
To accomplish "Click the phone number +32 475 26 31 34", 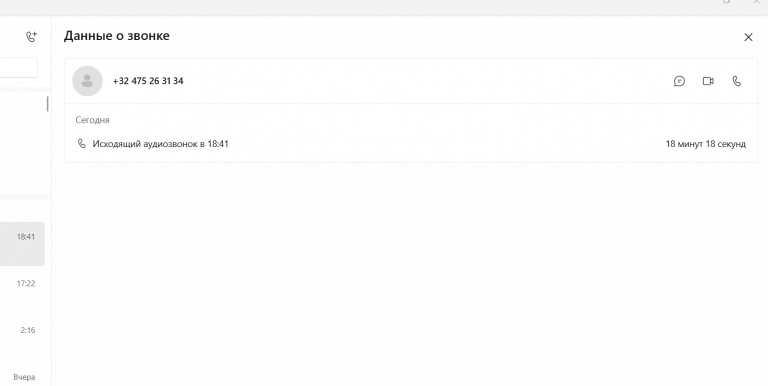I will click(148, 81).
